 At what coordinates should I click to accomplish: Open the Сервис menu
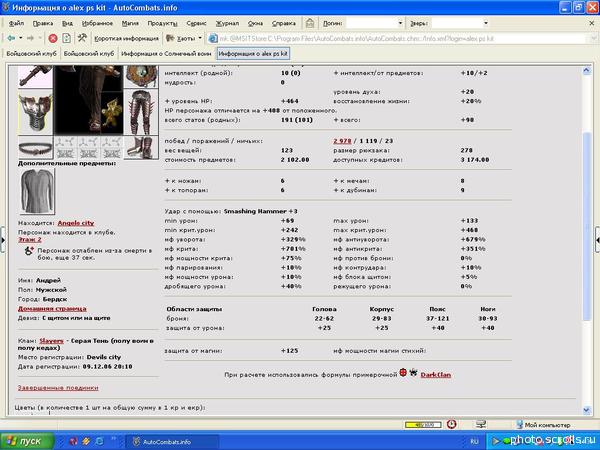click(x=196, y=23)
